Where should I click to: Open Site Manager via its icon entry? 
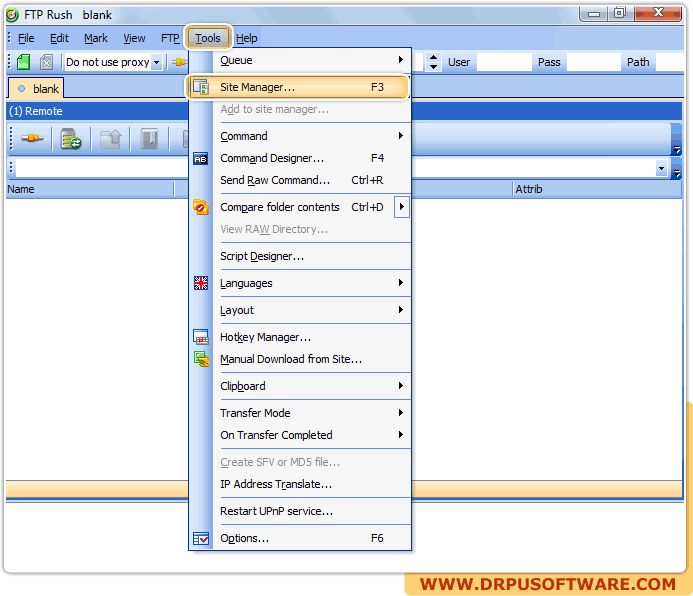point(297,87)
